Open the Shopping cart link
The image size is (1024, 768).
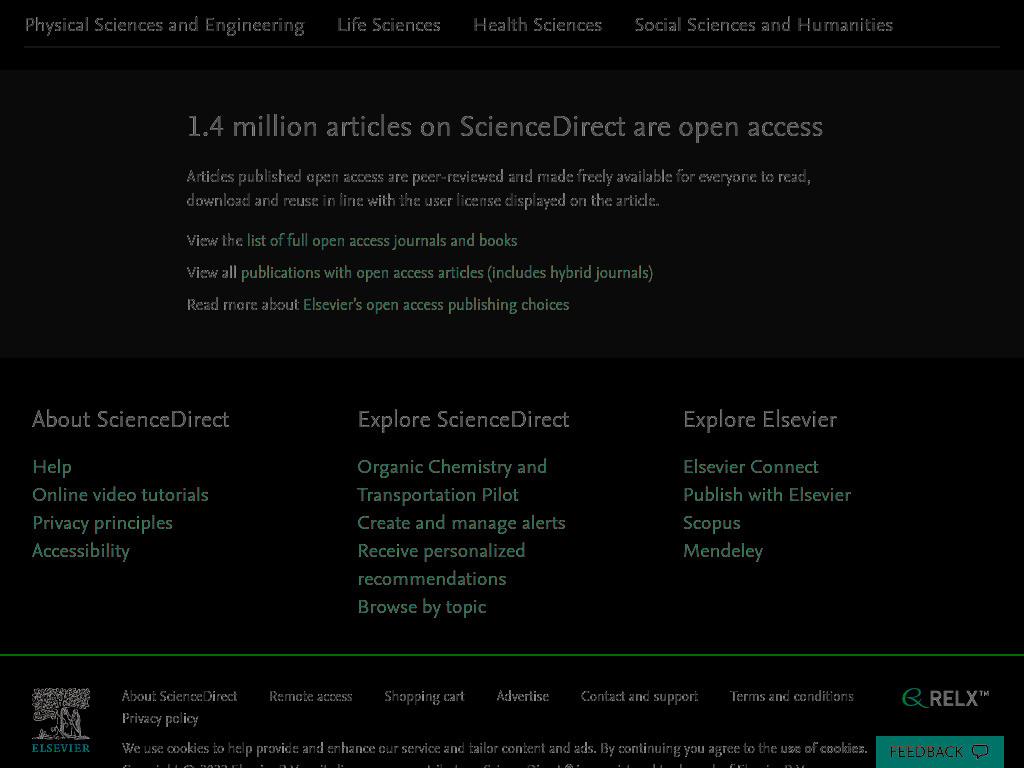(x=424, y=696)
